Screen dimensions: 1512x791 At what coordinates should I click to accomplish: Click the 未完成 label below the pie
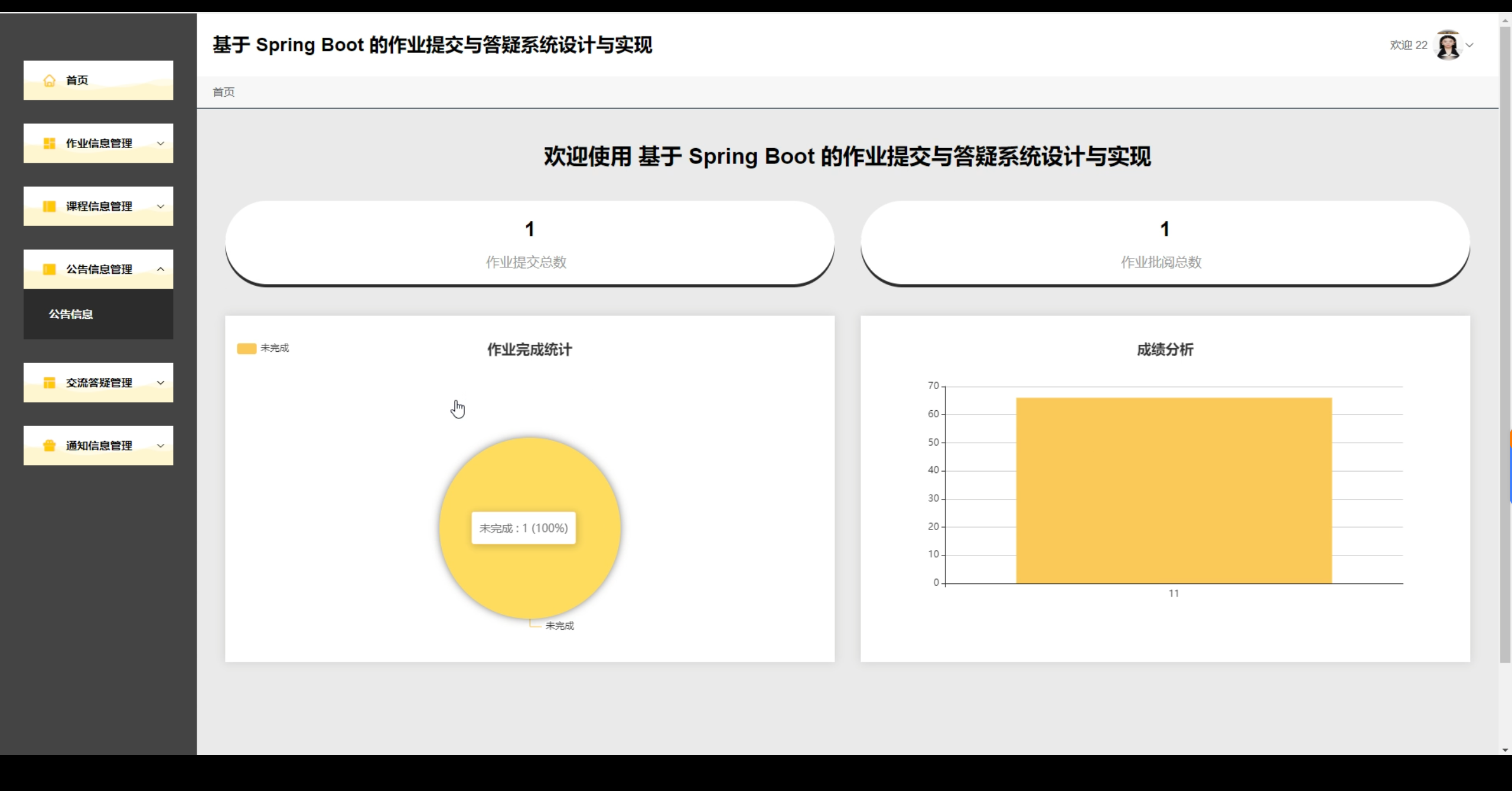tap(559, 626)
